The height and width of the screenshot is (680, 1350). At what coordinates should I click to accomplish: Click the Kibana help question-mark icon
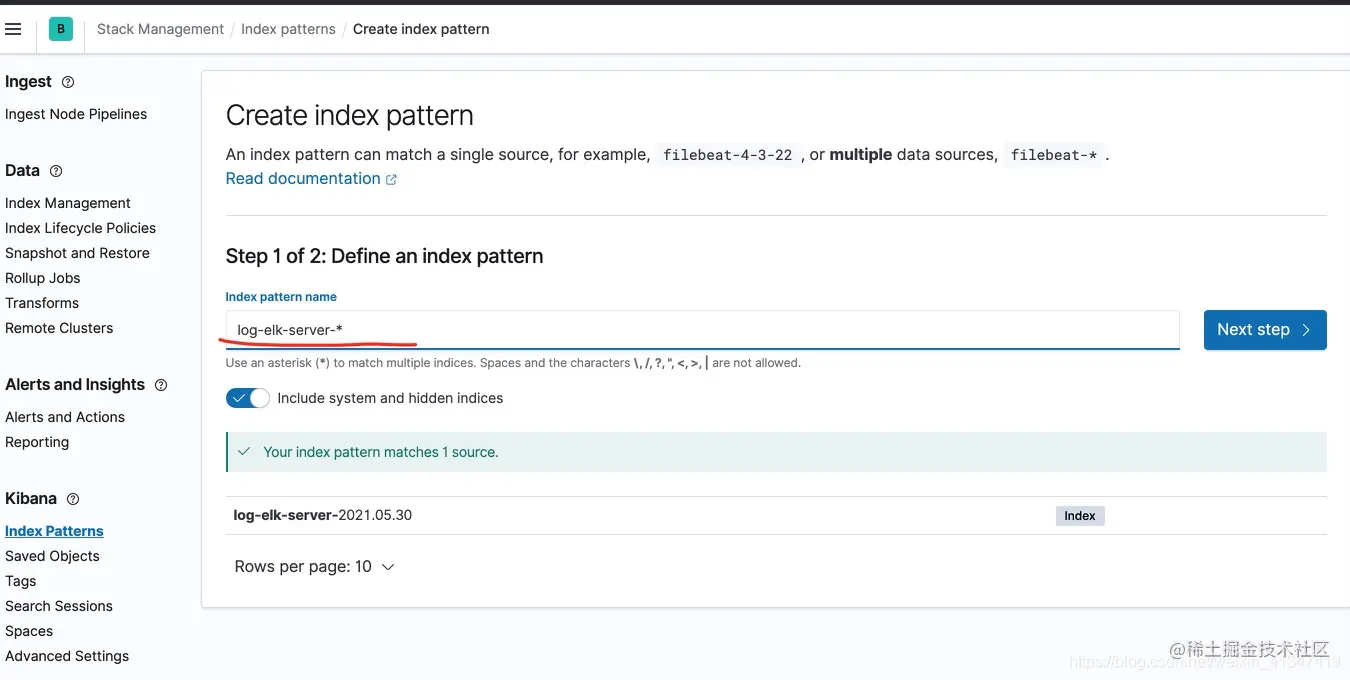point(73,499)
